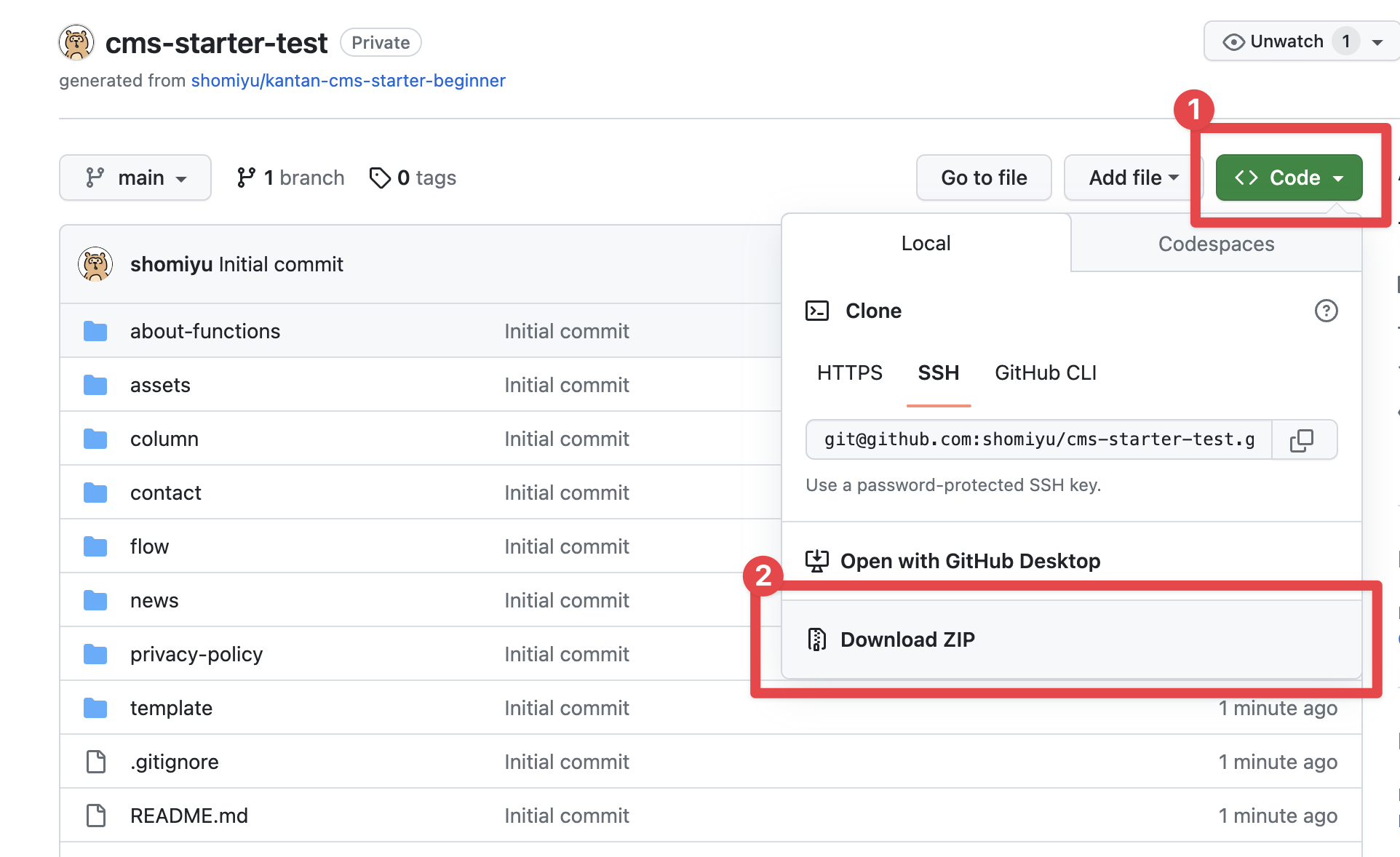Click the .gitignore 1 minute ago timestamp

click(1278, 762)
